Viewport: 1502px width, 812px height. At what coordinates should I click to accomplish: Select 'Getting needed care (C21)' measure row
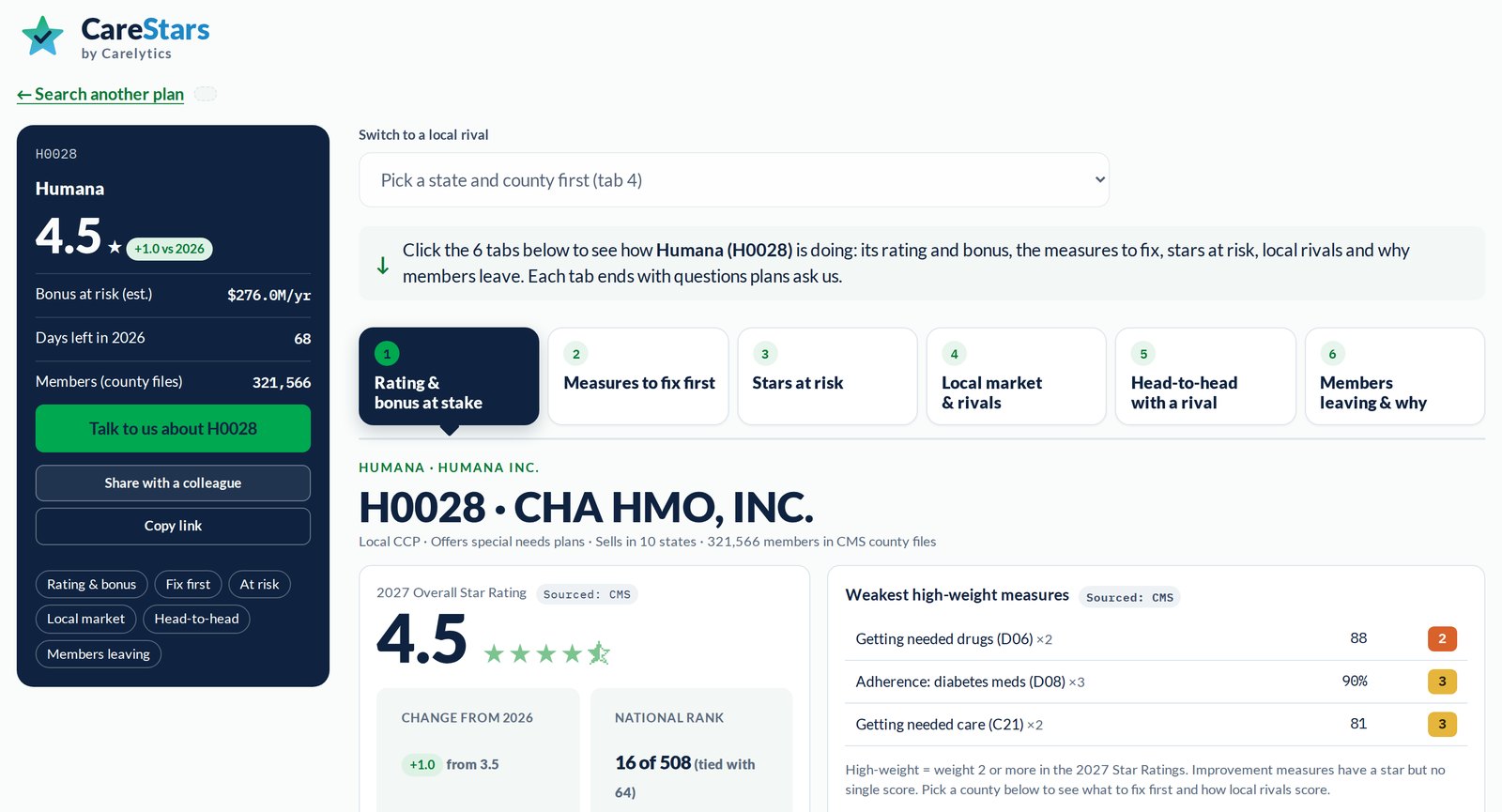point(1156,725)
